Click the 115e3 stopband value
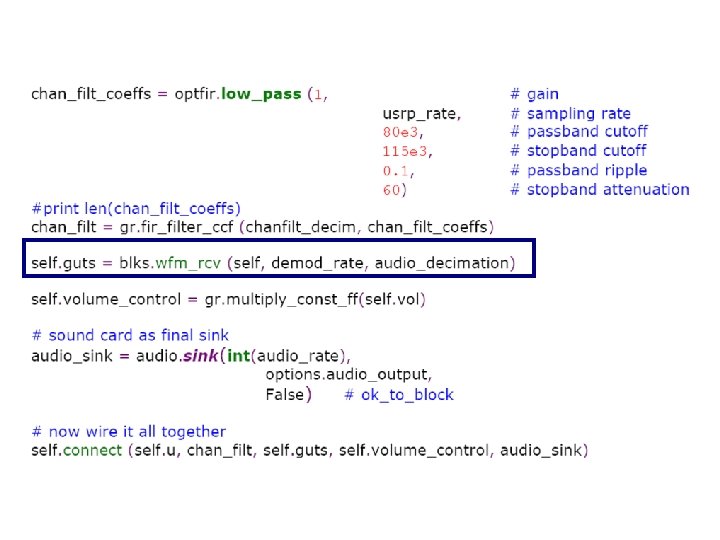This screenshot has width=720, height=540. click(405, 151)
